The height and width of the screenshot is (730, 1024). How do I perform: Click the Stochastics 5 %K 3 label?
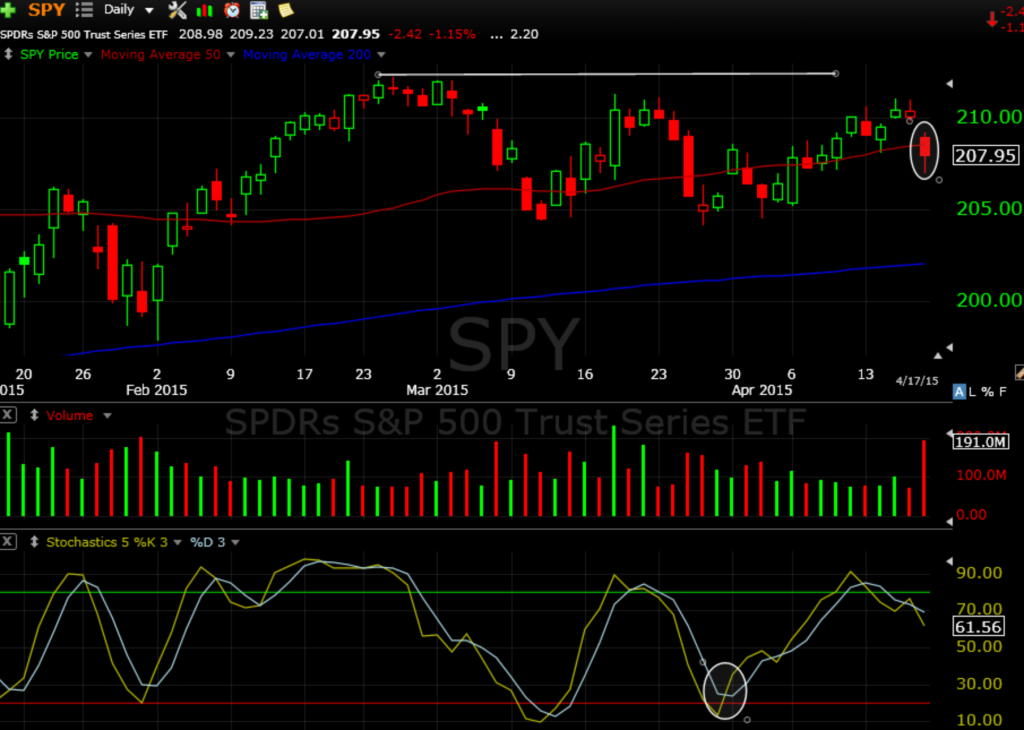coord(107,542)
